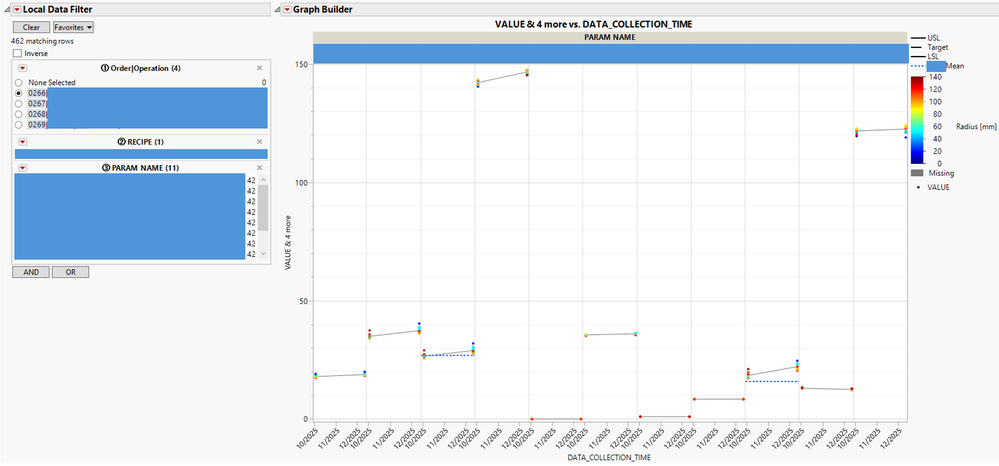Open the Favorites dropdown
The height and width of the screenshot is (466, 999).
73,27
